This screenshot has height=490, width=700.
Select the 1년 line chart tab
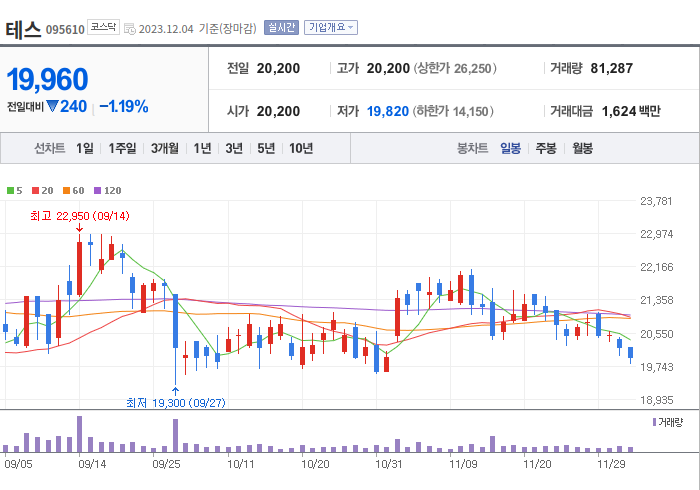click(202, 148)
